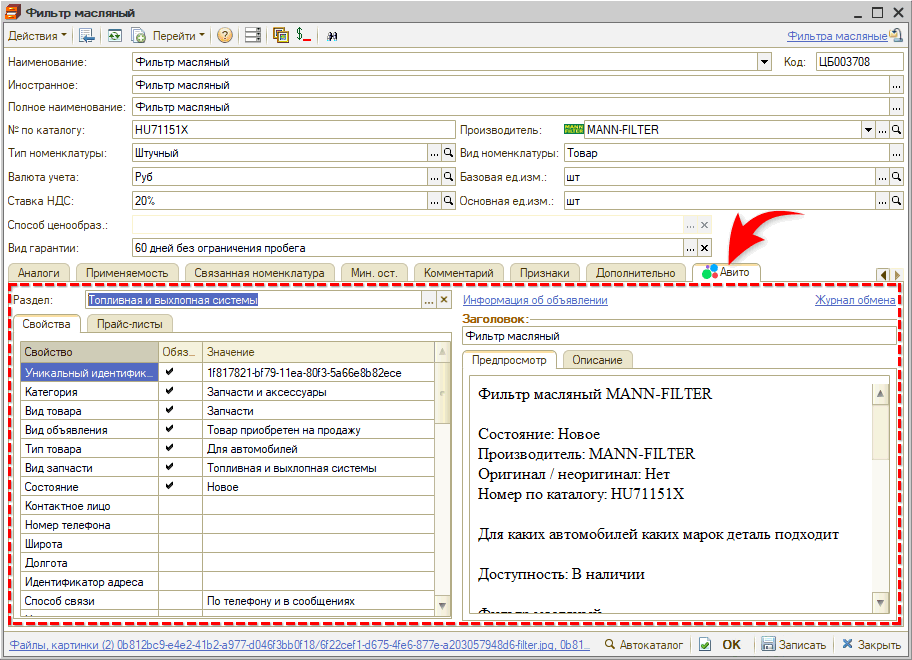Clear the Вид гарантии field with X
The height and width of the screenshot is (660, 912).
click(x=704, y=248)
